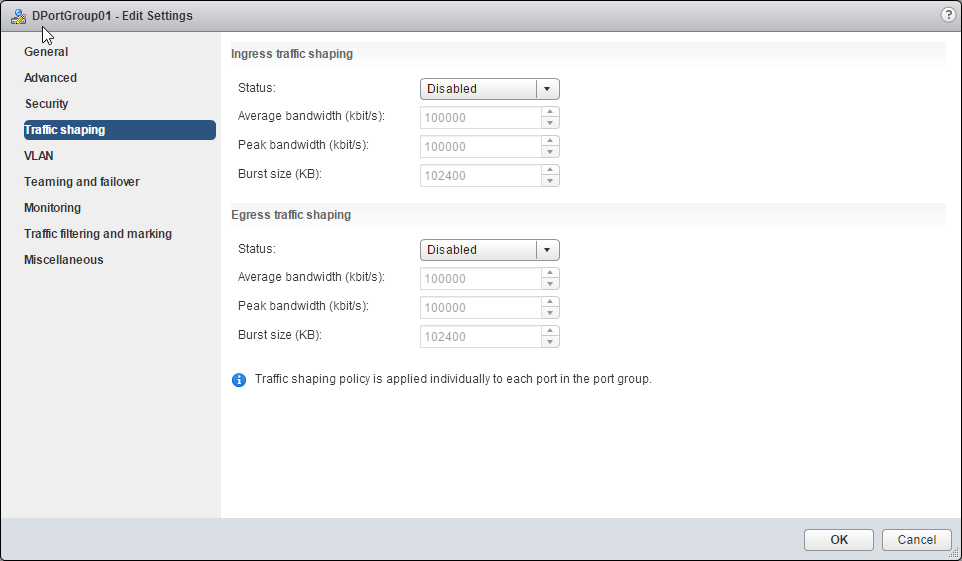Open the Egress Status dropdown
Screen dimensions: 962x561
coord(489,250)
